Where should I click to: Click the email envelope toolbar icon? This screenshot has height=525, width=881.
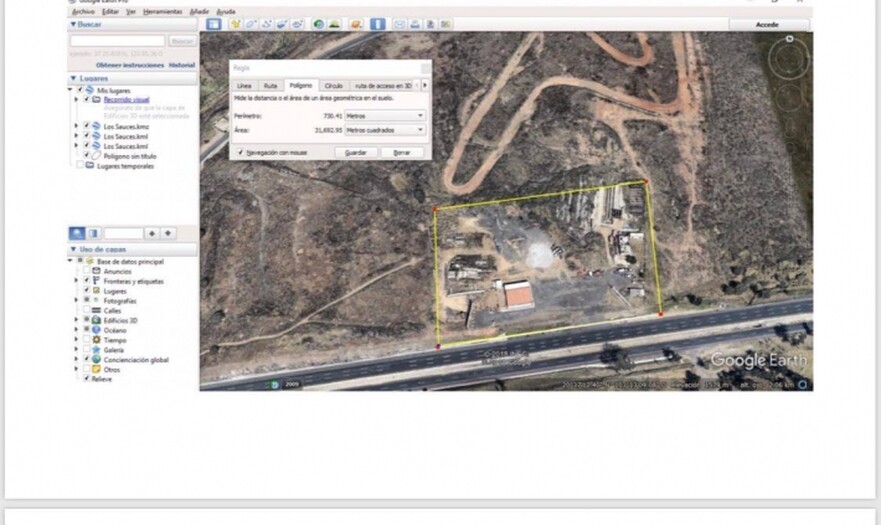[x=400, y=24]
